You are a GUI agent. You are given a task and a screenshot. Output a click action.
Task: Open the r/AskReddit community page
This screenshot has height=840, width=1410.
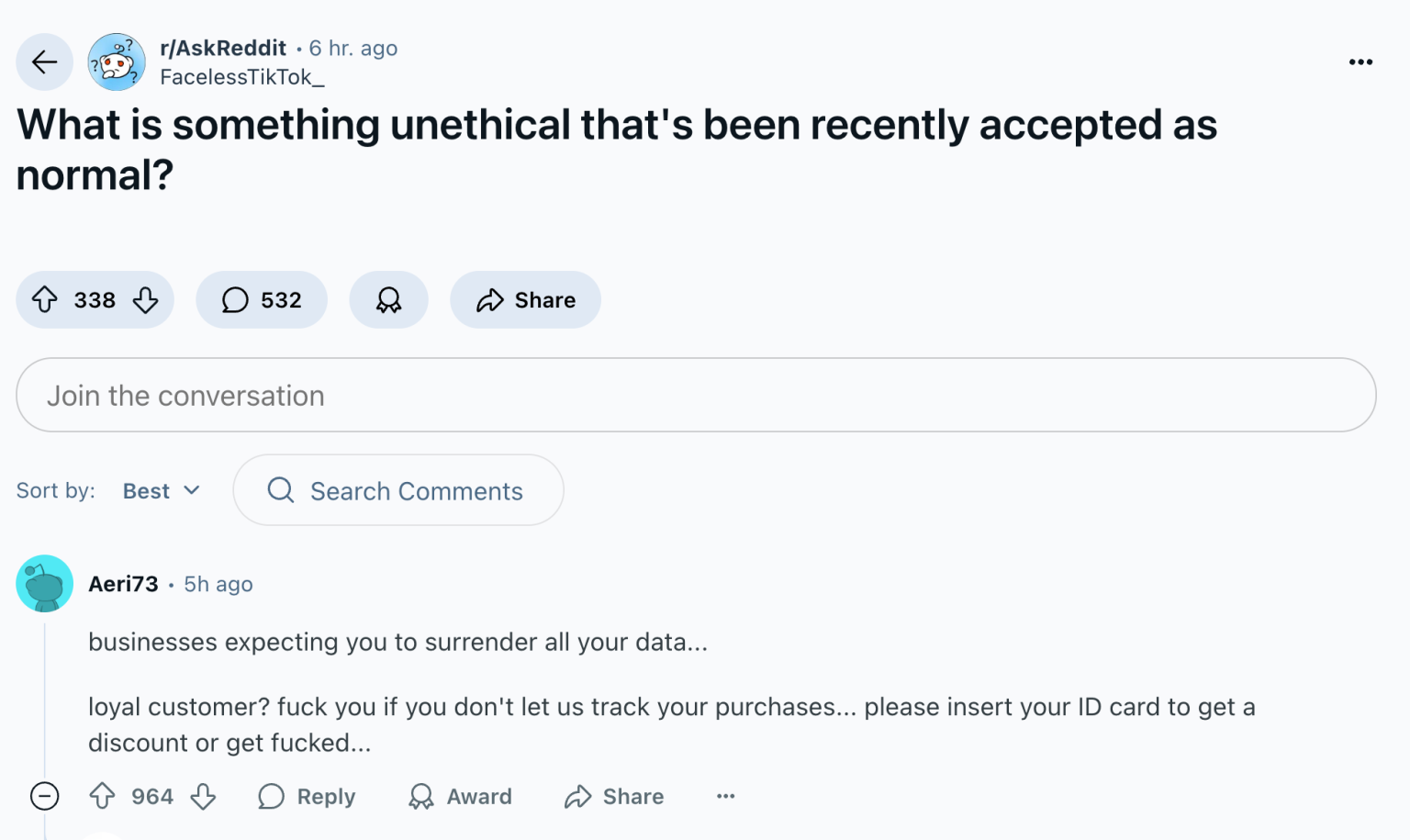click(x=224, y=48)
